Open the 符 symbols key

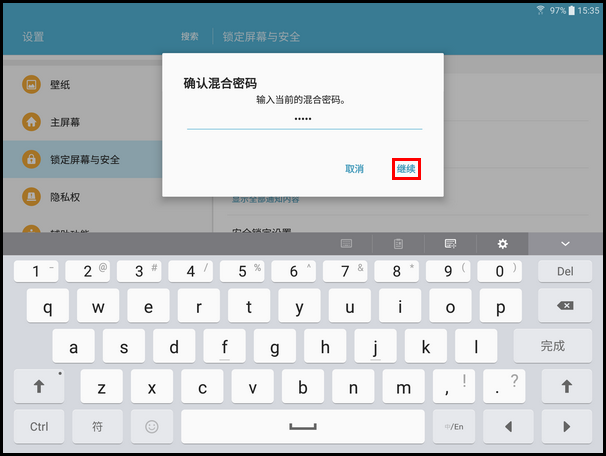click(97, 427)
